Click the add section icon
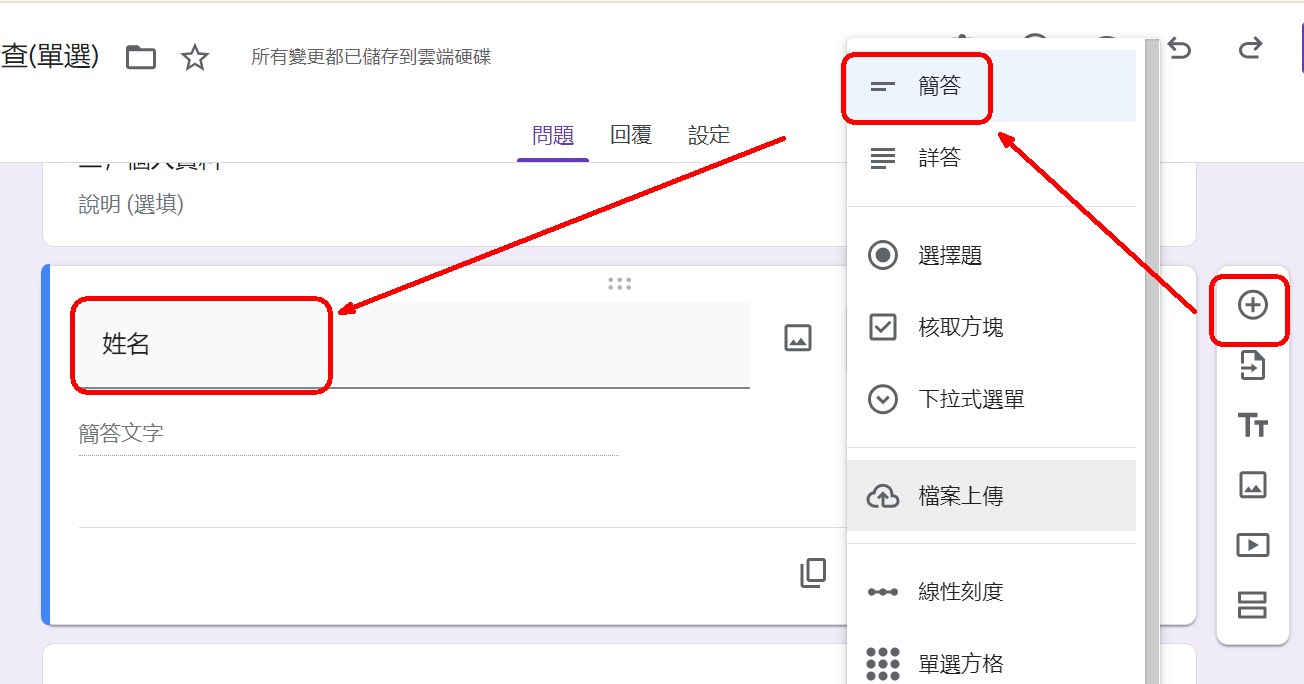The width and height of the screenshot is (1304, 684). point(1252,605)
